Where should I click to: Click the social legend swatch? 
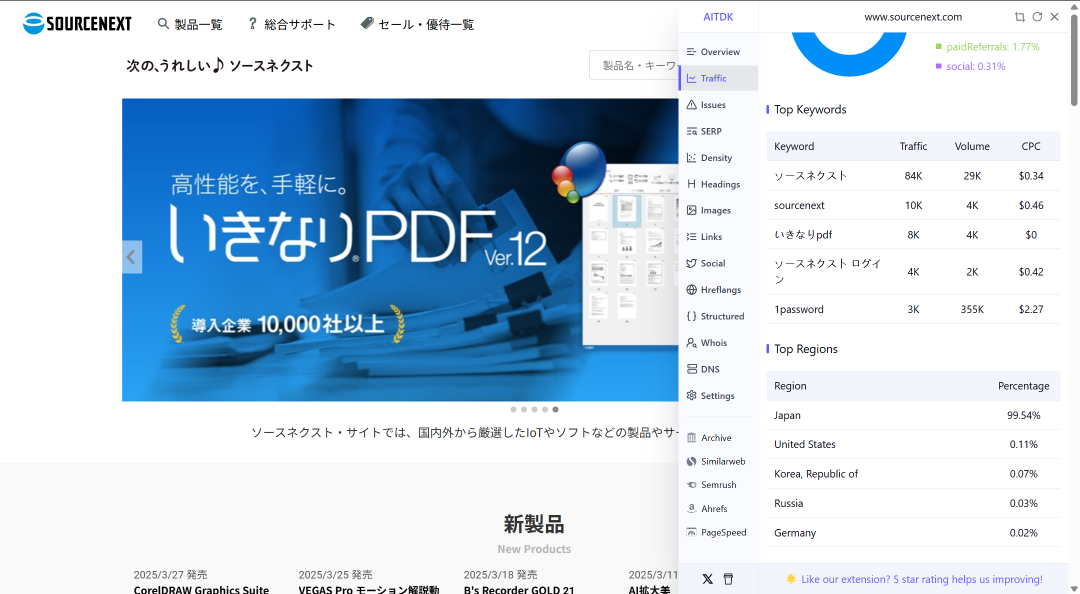coord(938,66)
